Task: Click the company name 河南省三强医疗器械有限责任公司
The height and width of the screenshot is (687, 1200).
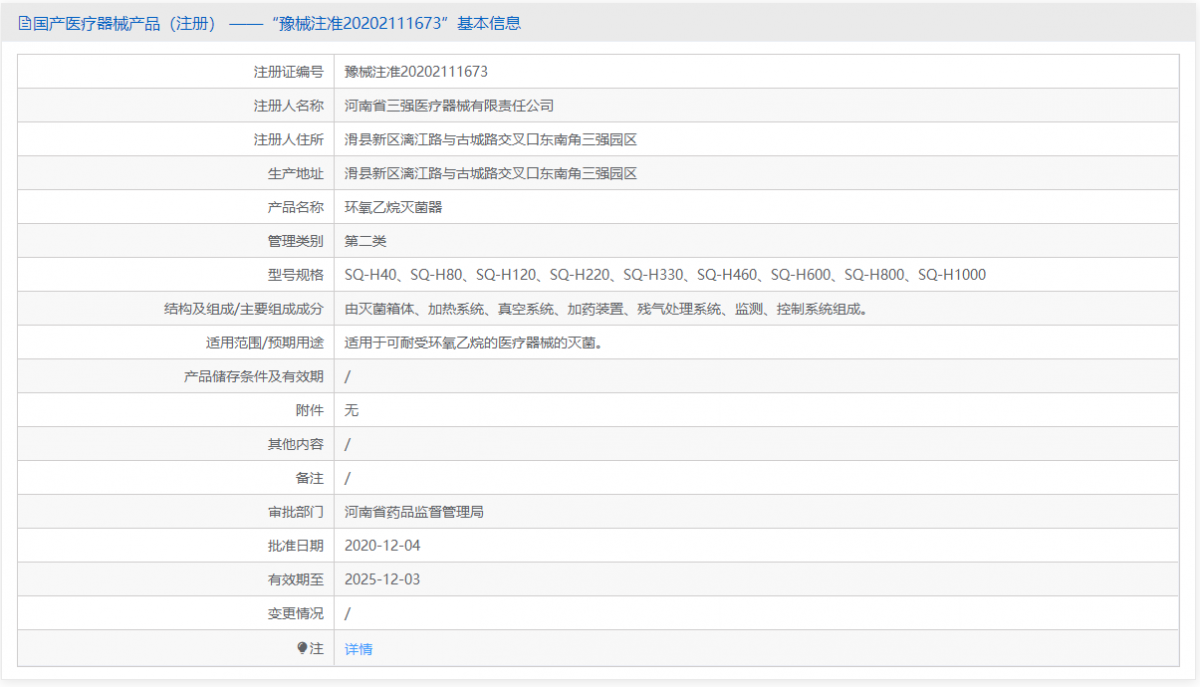Action: point(448,105)
